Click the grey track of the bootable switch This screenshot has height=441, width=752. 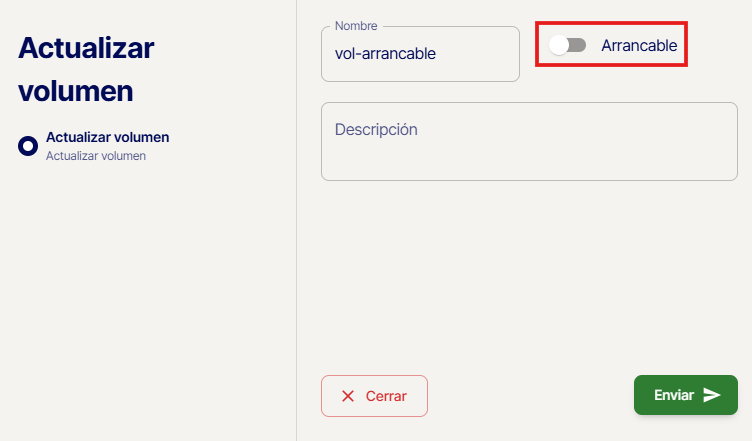coord(577,45)
